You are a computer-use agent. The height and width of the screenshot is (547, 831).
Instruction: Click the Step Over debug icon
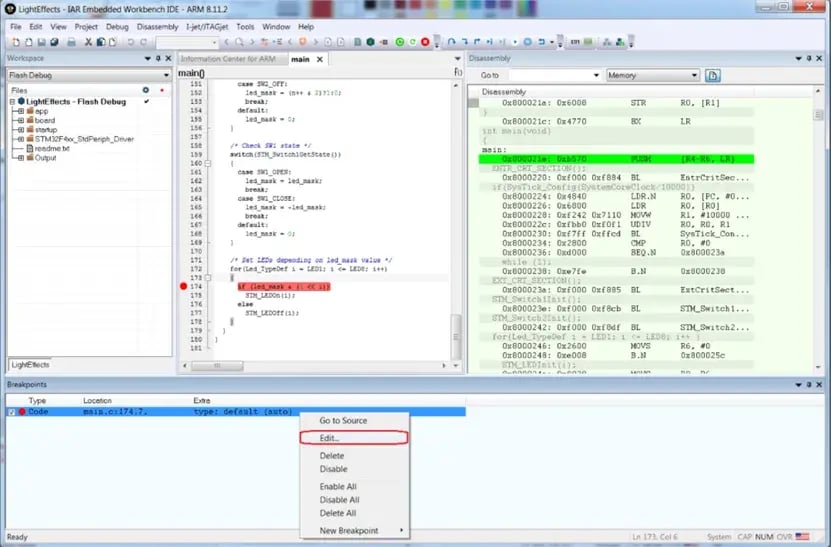point(451,42)
